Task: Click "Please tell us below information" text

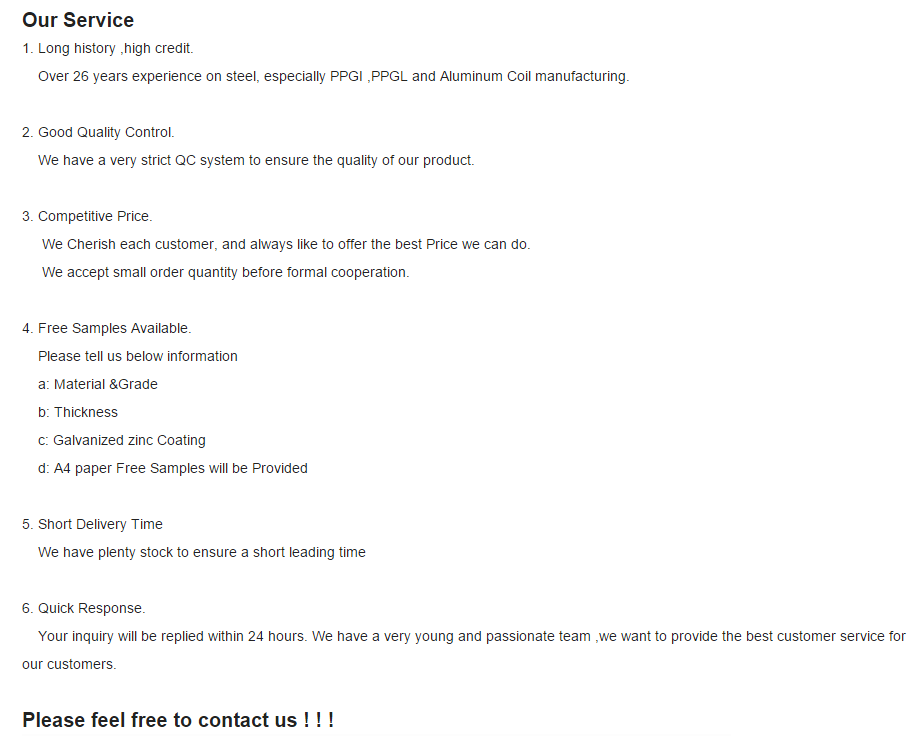Action: (138, 357)
